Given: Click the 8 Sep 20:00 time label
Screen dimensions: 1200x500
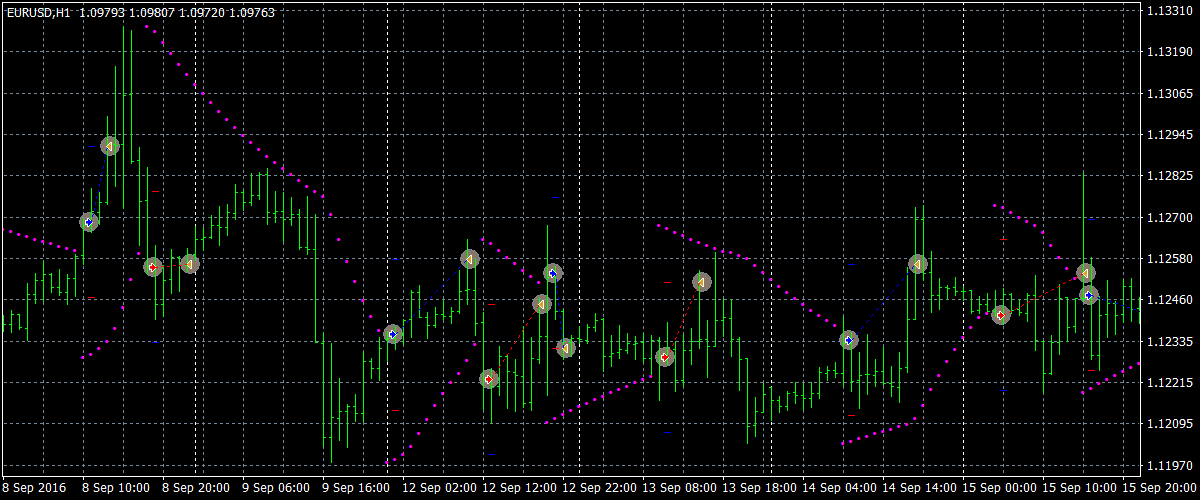Looking at the screenshot, I should click(196, 489).
